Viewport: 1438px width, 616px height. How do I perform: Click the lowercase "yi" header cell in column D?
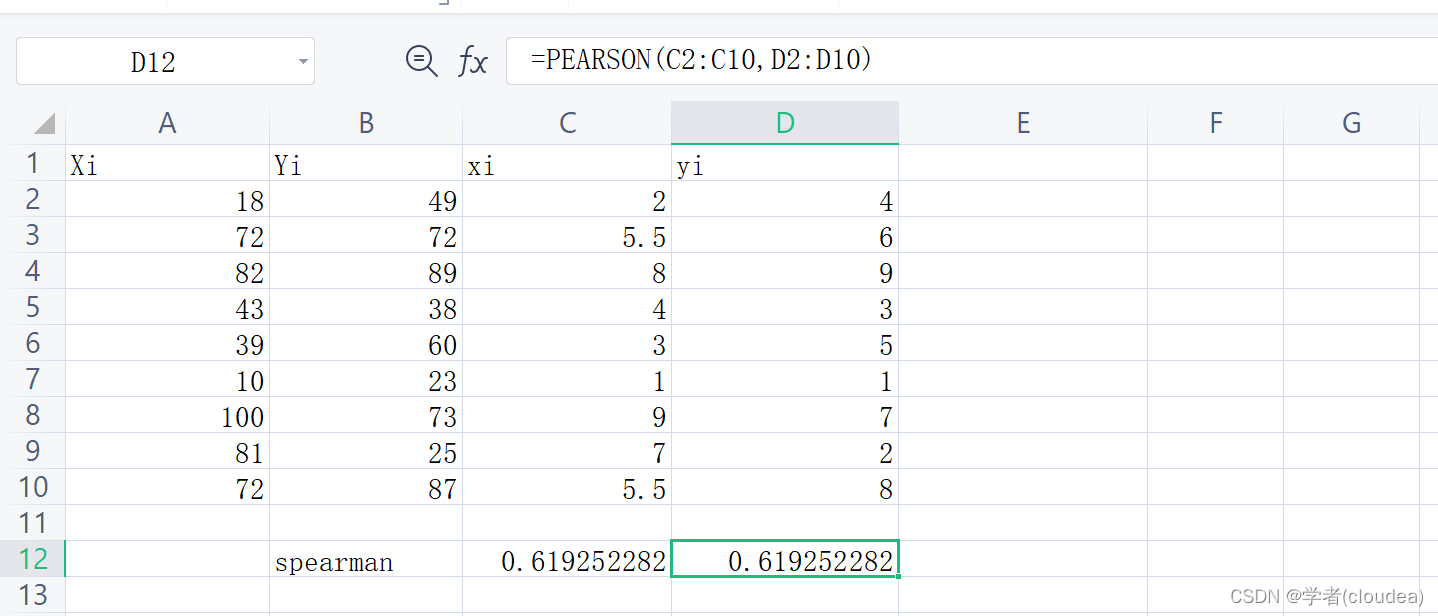(785, 163)
